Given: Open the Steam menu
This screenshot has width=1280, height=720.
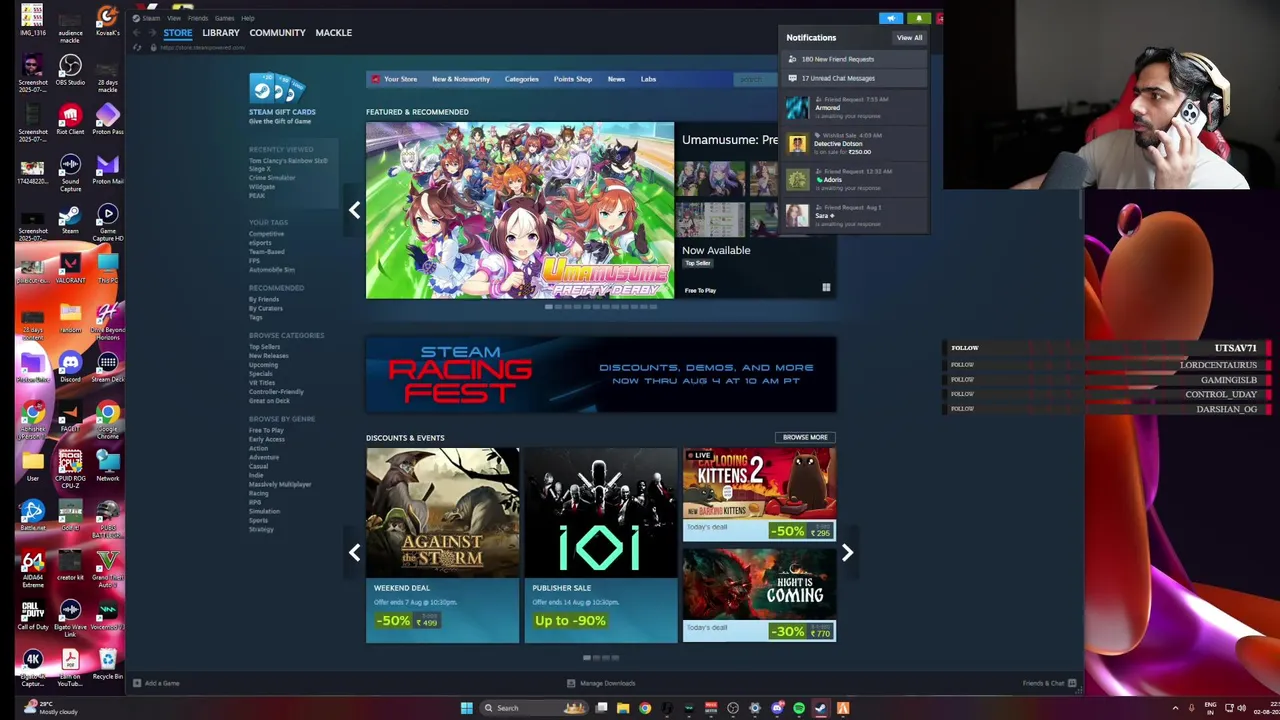Looking at the screenshot, I should (150, 18).
